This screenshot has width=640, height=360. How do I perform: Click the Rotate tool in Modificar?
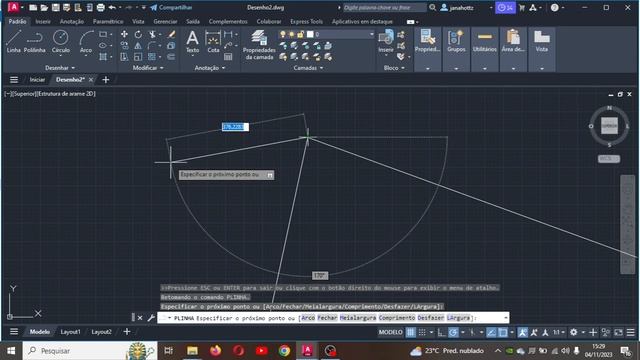(x=138, y=35)
